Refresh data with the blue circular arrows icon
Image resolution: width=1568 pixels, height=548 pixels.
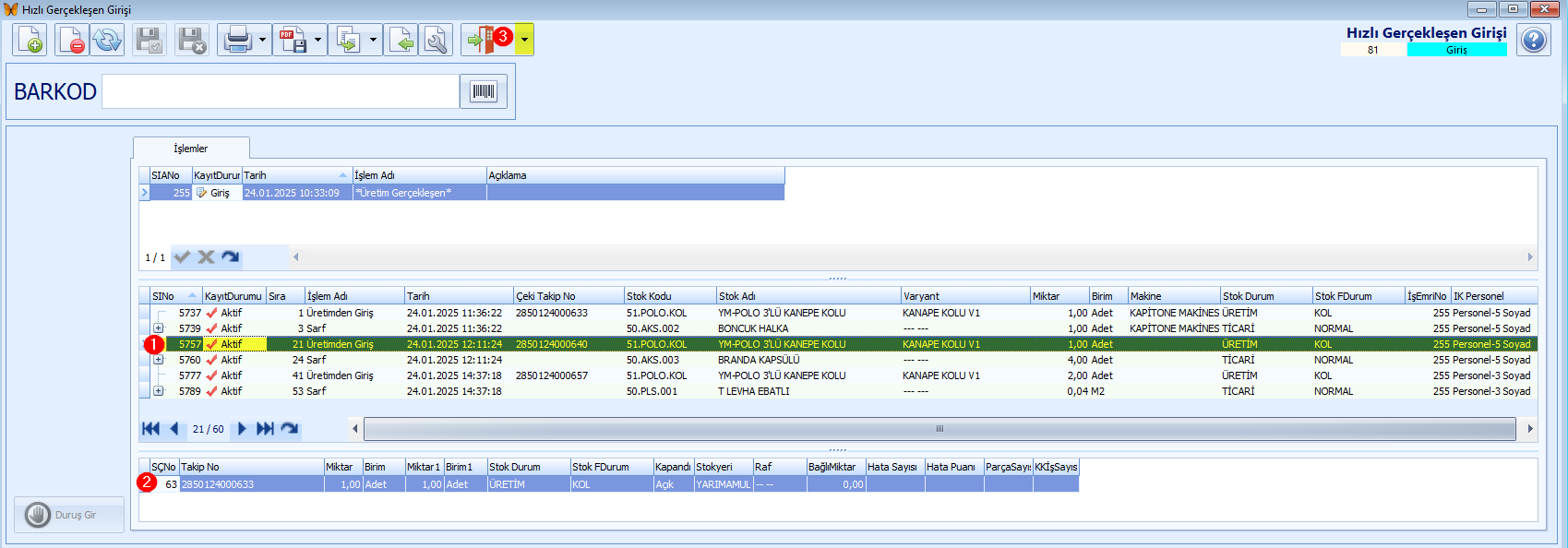(x=107, y=40)
